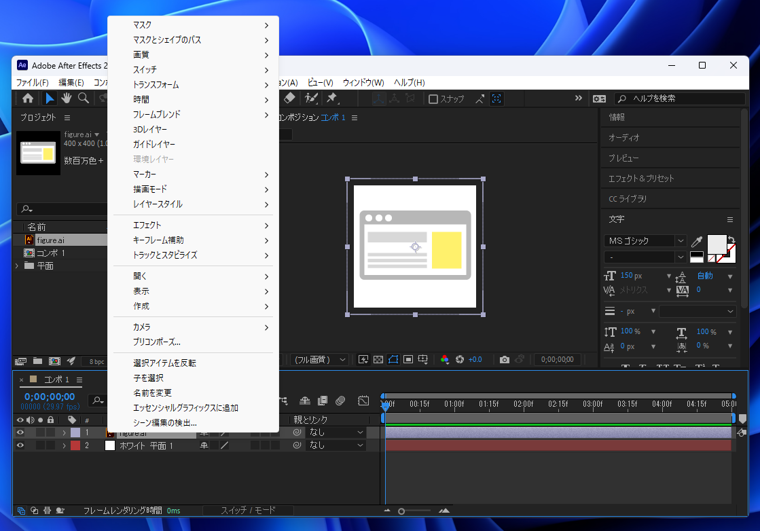Click the motion blur enable icon in timeline
The height and width of the screenshot is (531, 760).
coord(340,401)
